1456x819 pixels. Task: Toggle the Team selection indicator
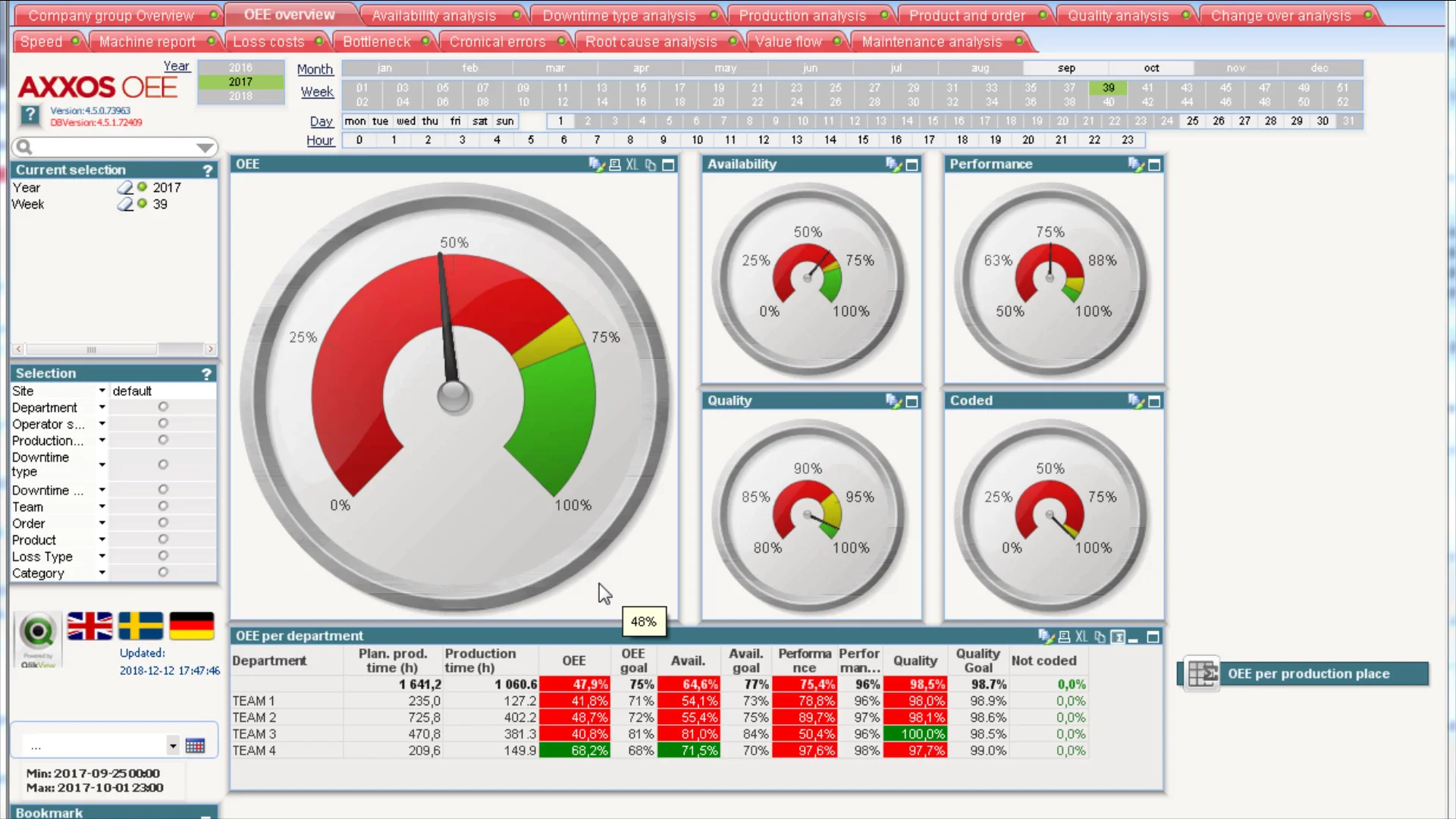pyautogui.click(x=163, y=507)
